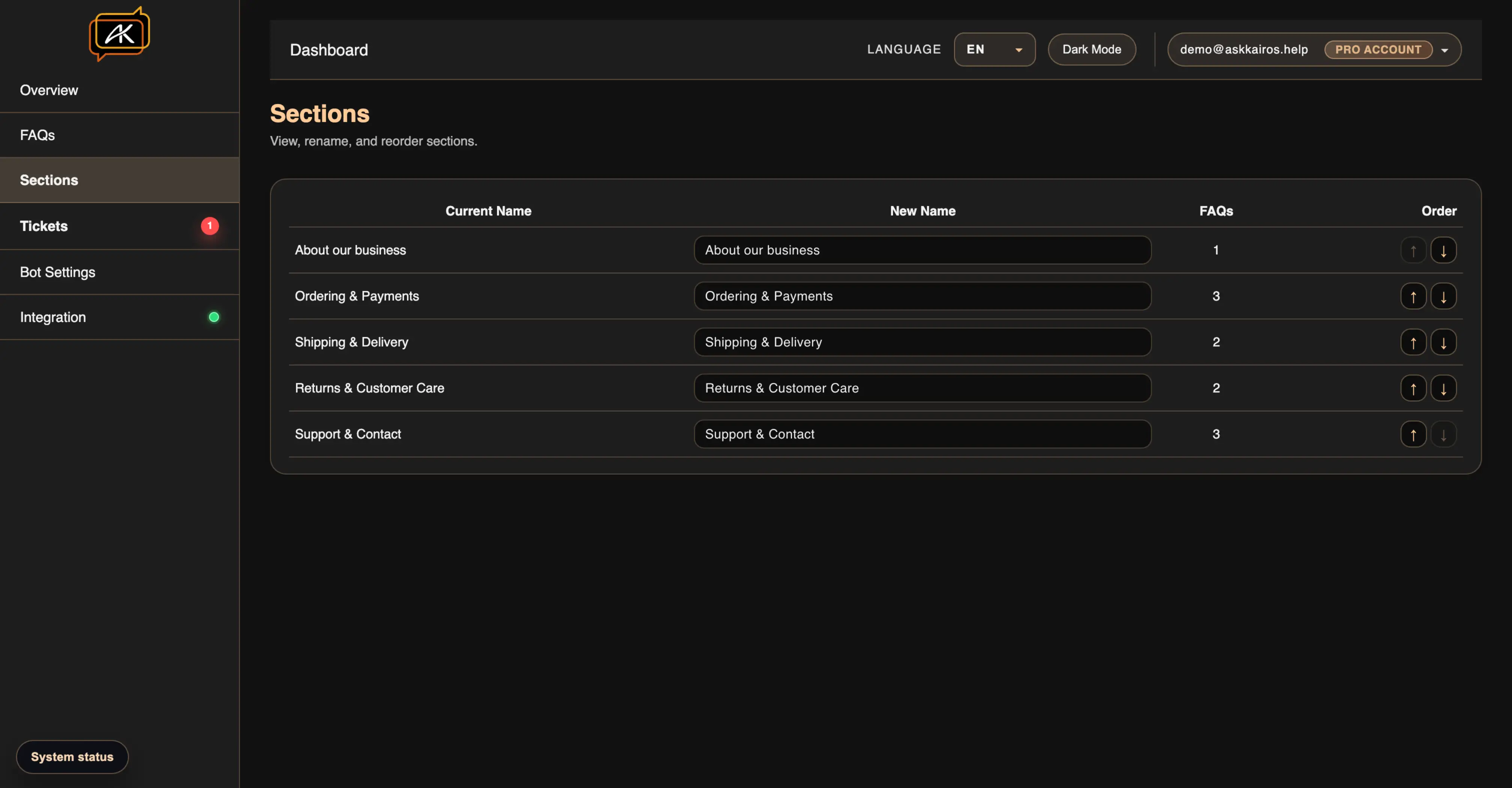Screen dimensions: 1512x788
Task: Click current name 'Returns & Customer Care'
Action: [369, 388]
